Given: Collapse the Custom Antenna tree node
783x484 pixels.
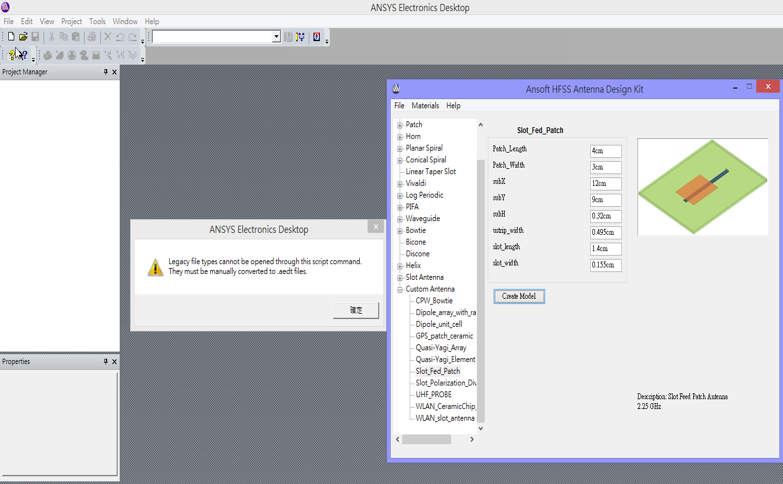Looking at the screenshot, I should point(400,289).
